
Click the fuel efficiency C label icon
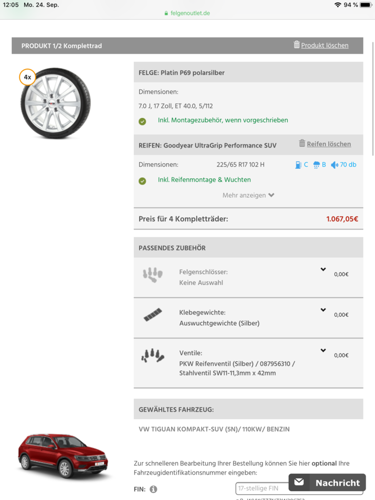(x=298, y=165)
